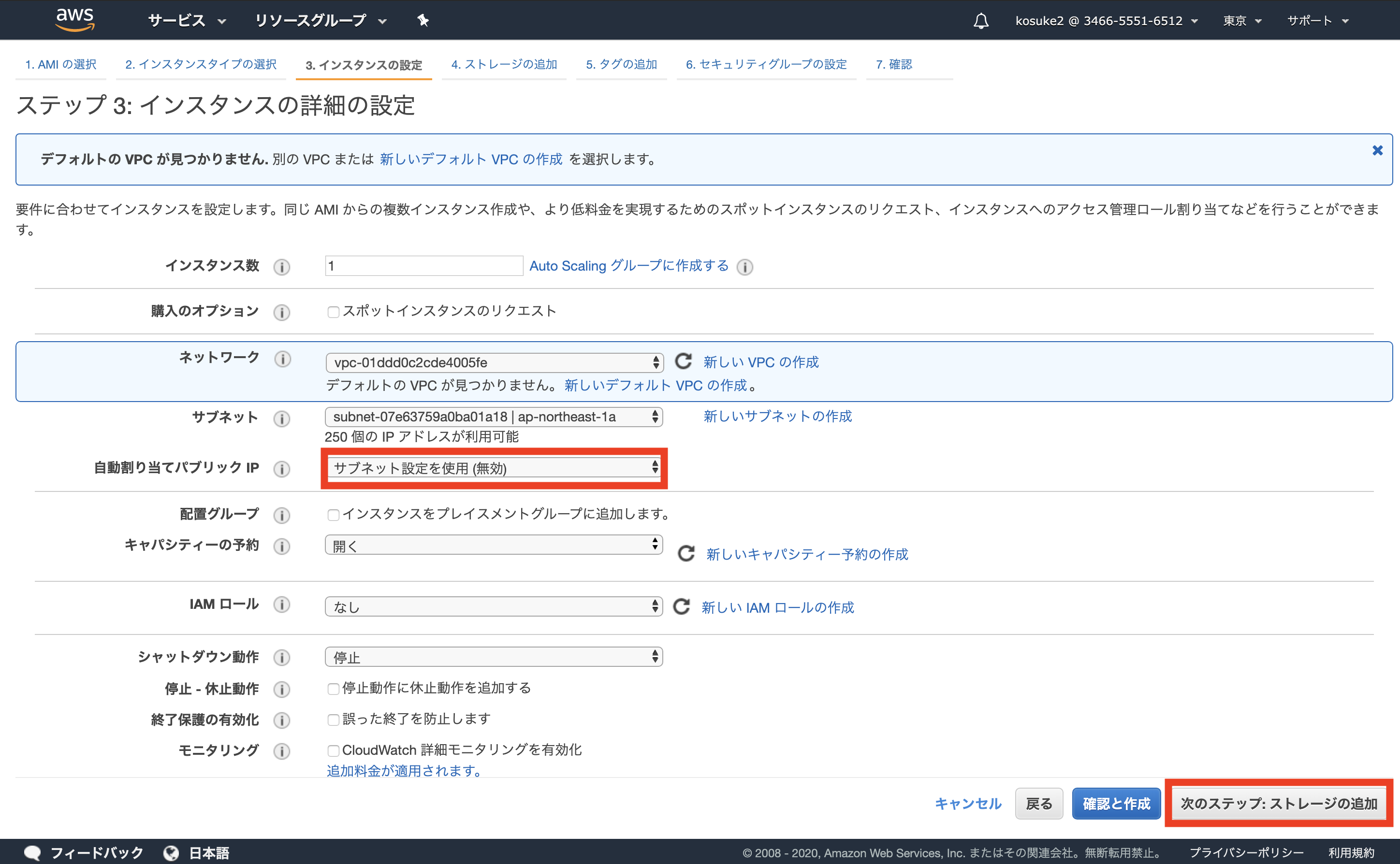1400x864 pixels.
Task: Open the IAM ロール dropdown
Action: point(494,606)
